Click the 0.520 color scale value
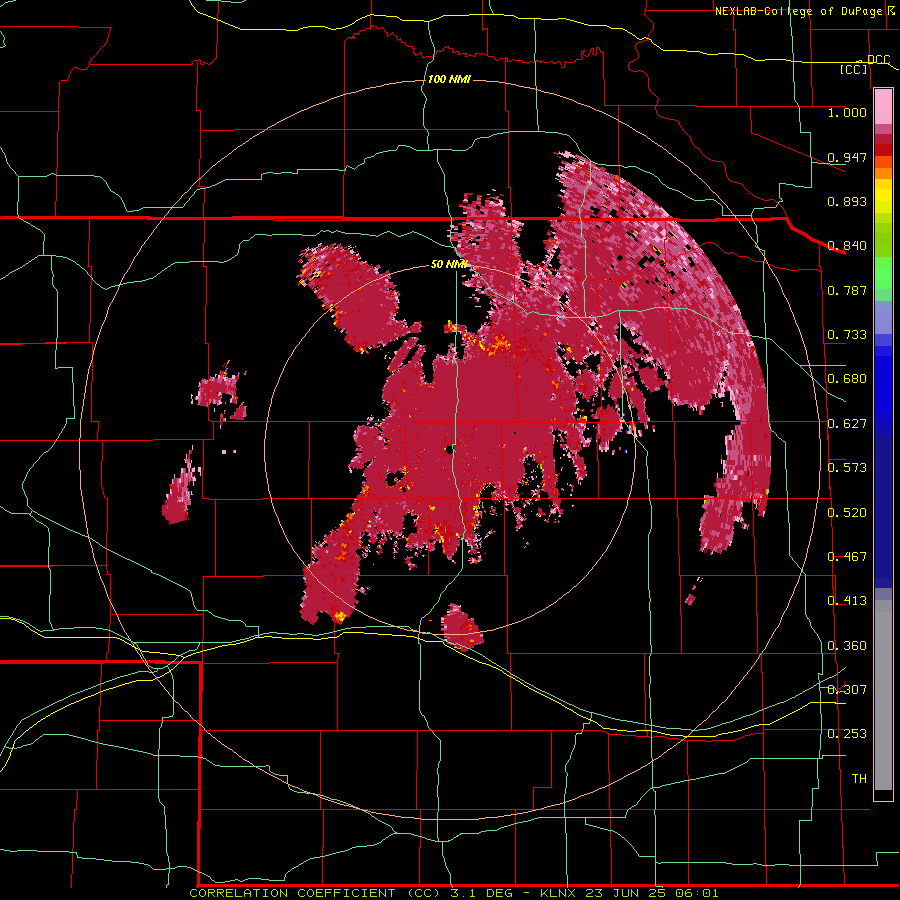 point(847,513)
